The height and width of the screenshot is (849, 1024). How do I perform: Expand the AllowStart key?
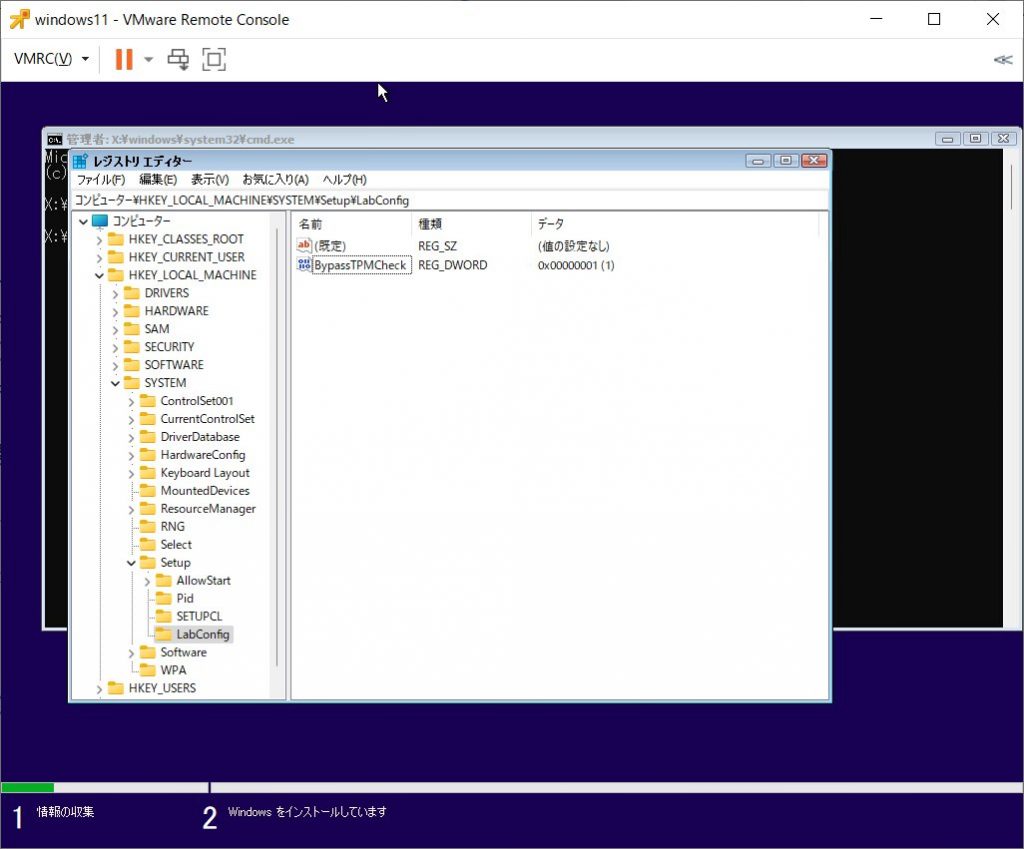pyautogui.click(x=147, y=581)
